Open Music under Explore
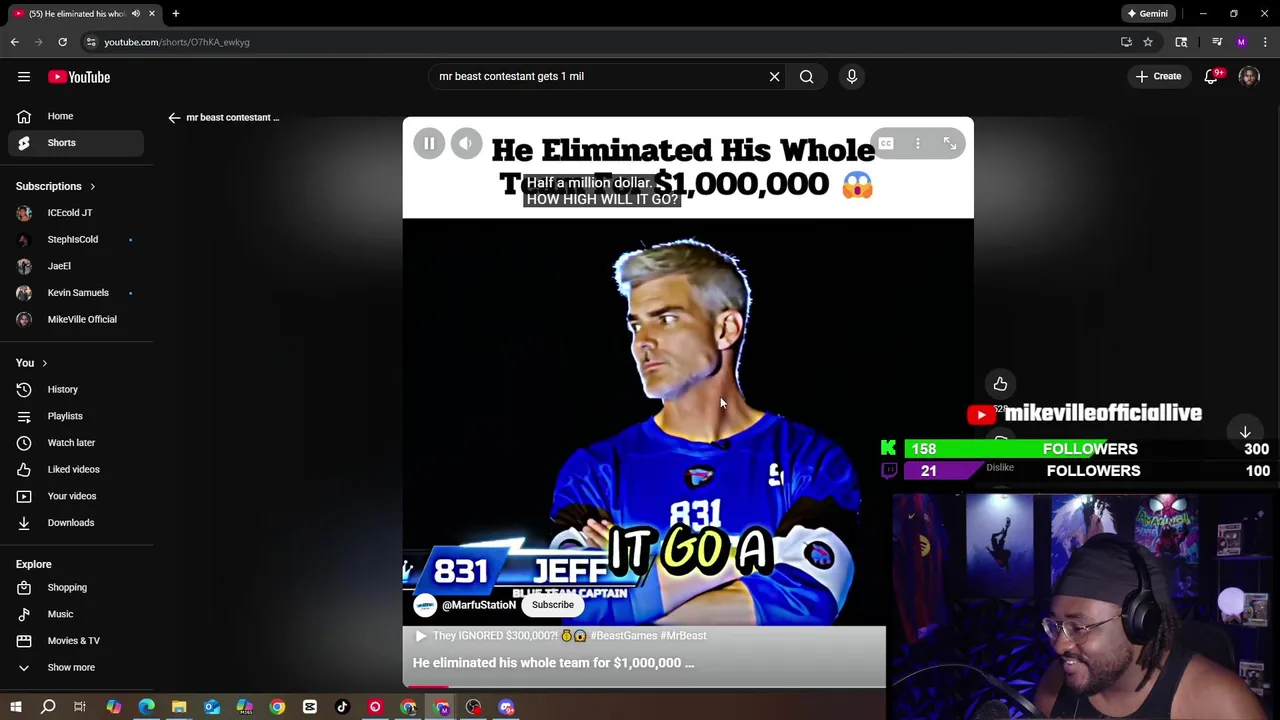1280x720 pixels. [x=75, y=614]
